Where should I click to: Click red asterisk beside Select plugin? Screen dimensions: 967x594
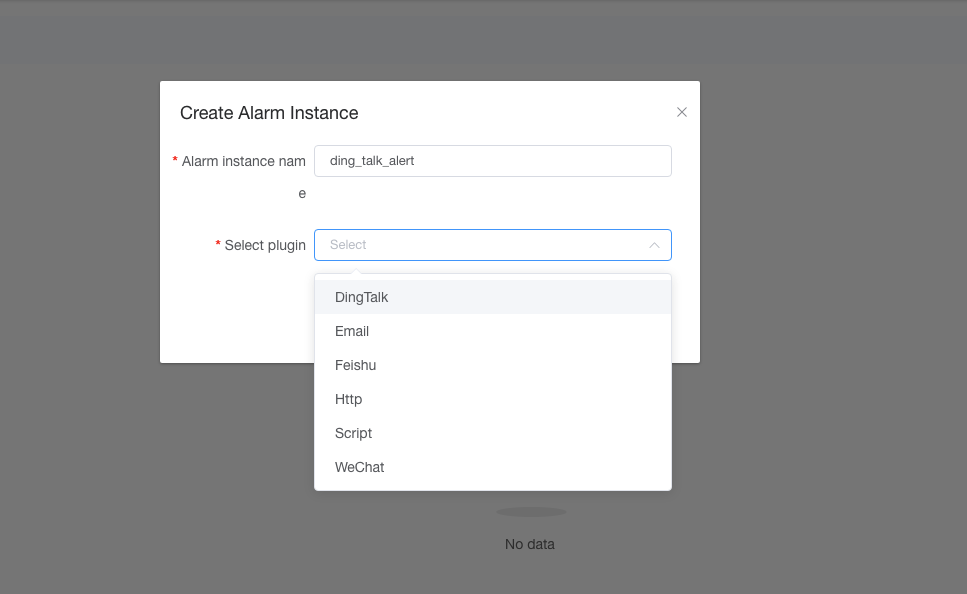pyautogui.click(x=218, y=244)
